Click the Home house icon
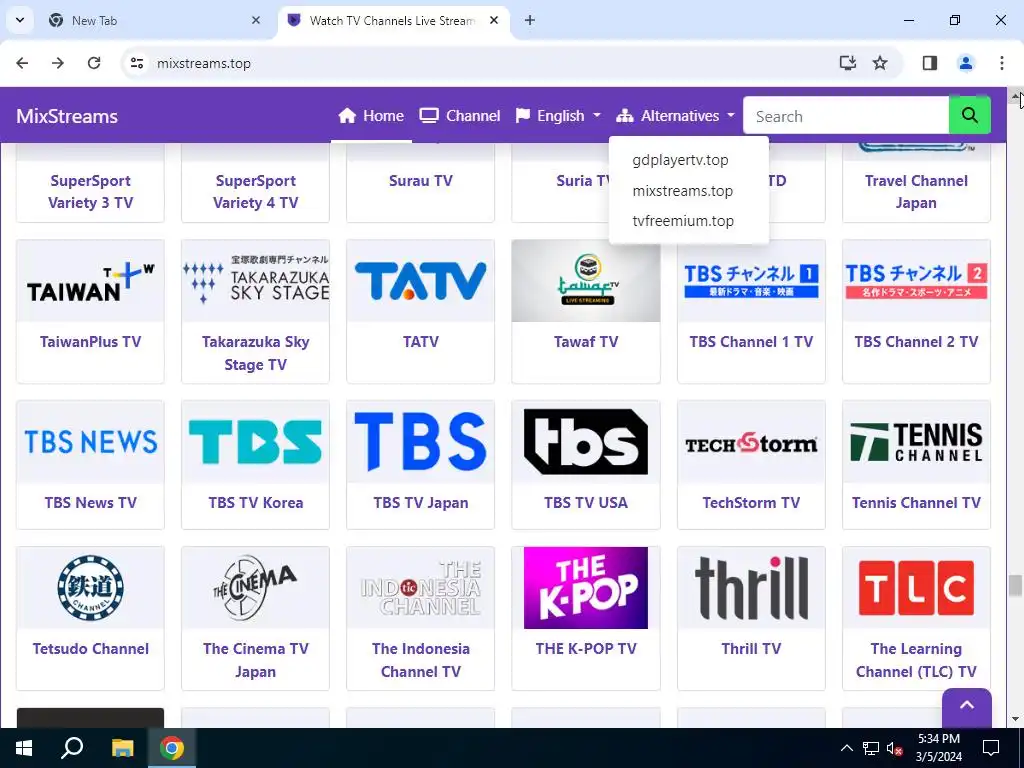Viewport: 1024px width, 768px height. click(x=347, y=116)
